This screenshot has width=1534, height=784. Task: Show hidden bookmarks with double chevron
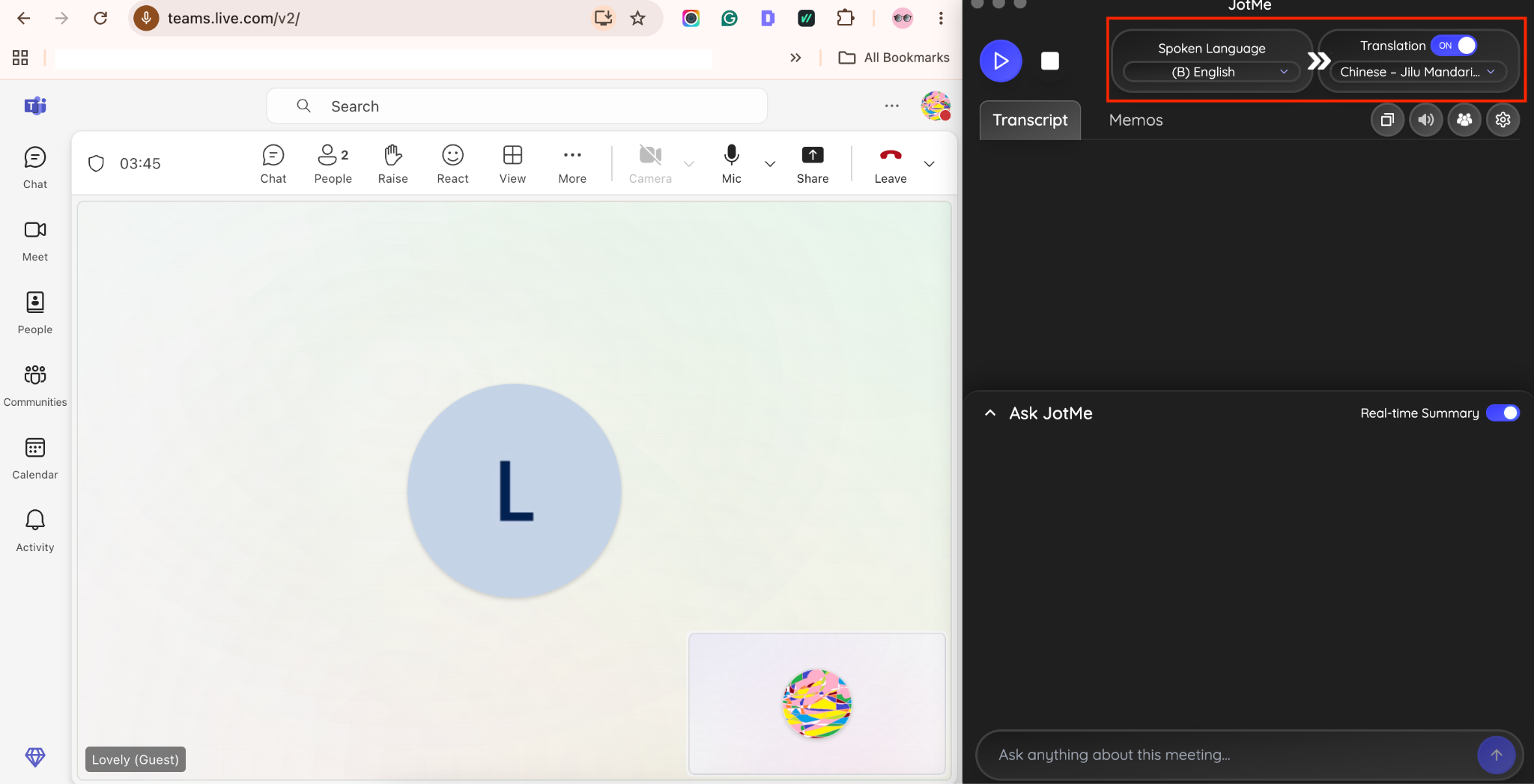coord(795,58)
